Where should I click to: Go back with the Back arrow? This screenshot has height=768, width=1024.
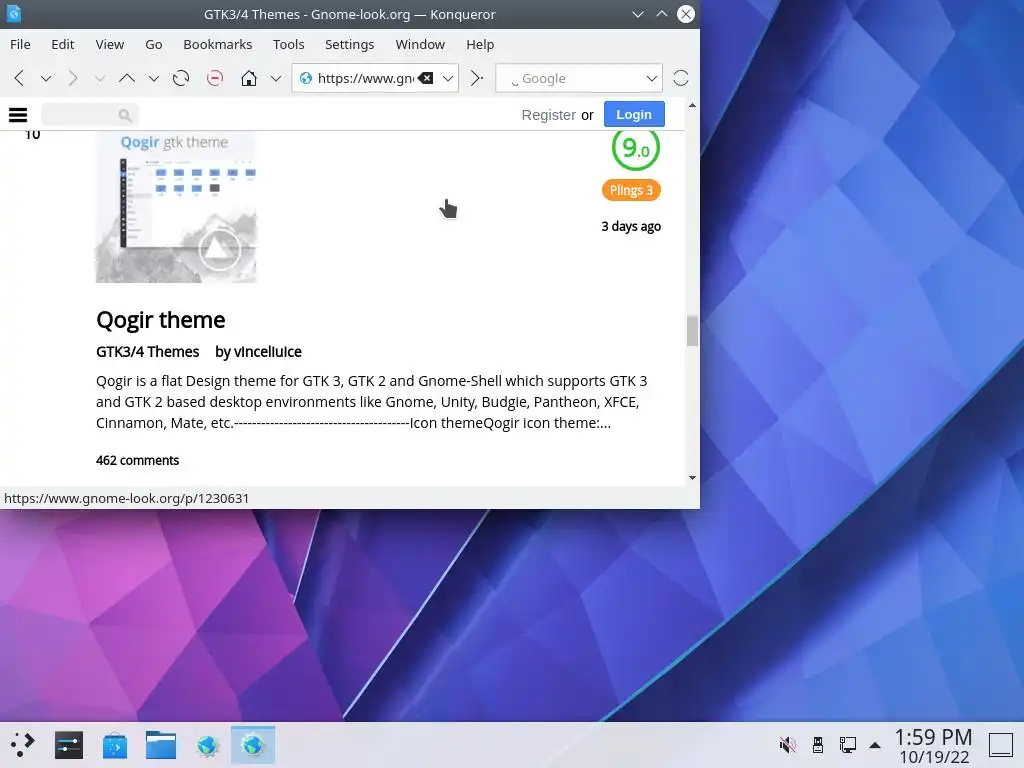[19, 78]
